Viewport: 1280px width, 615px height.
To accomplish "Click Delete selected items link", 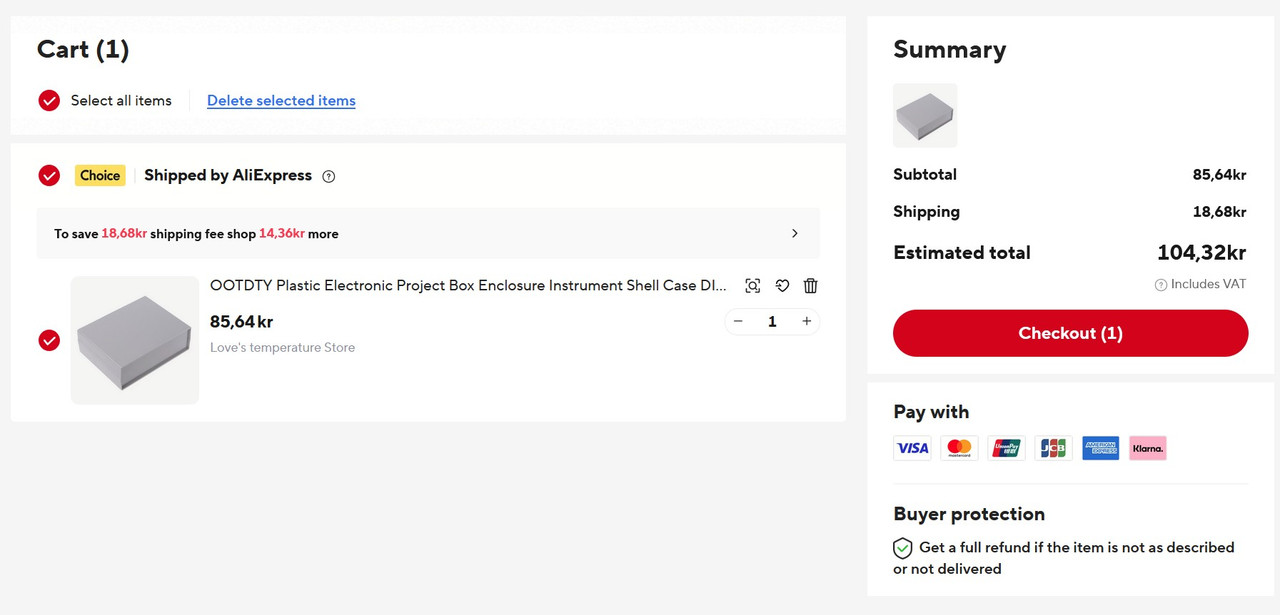I will point(281,100).
